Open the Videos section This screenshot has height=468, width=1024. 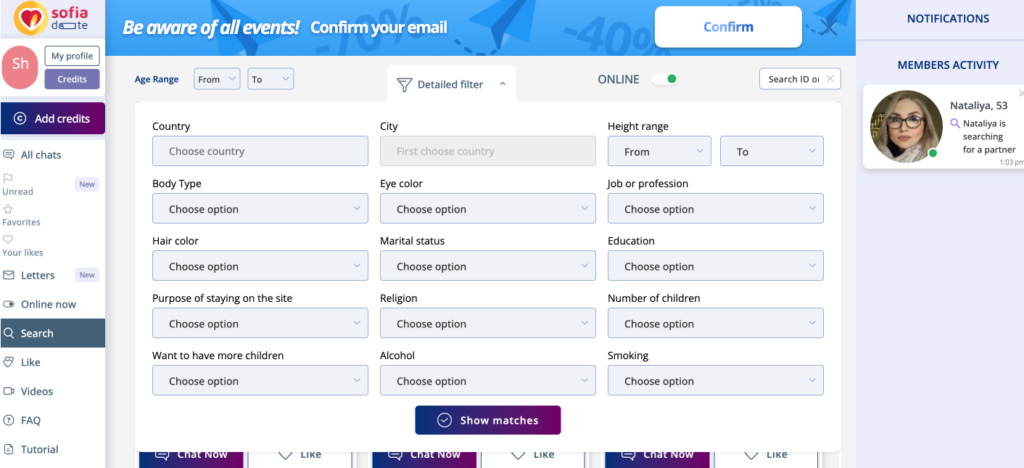coord(37,391)
